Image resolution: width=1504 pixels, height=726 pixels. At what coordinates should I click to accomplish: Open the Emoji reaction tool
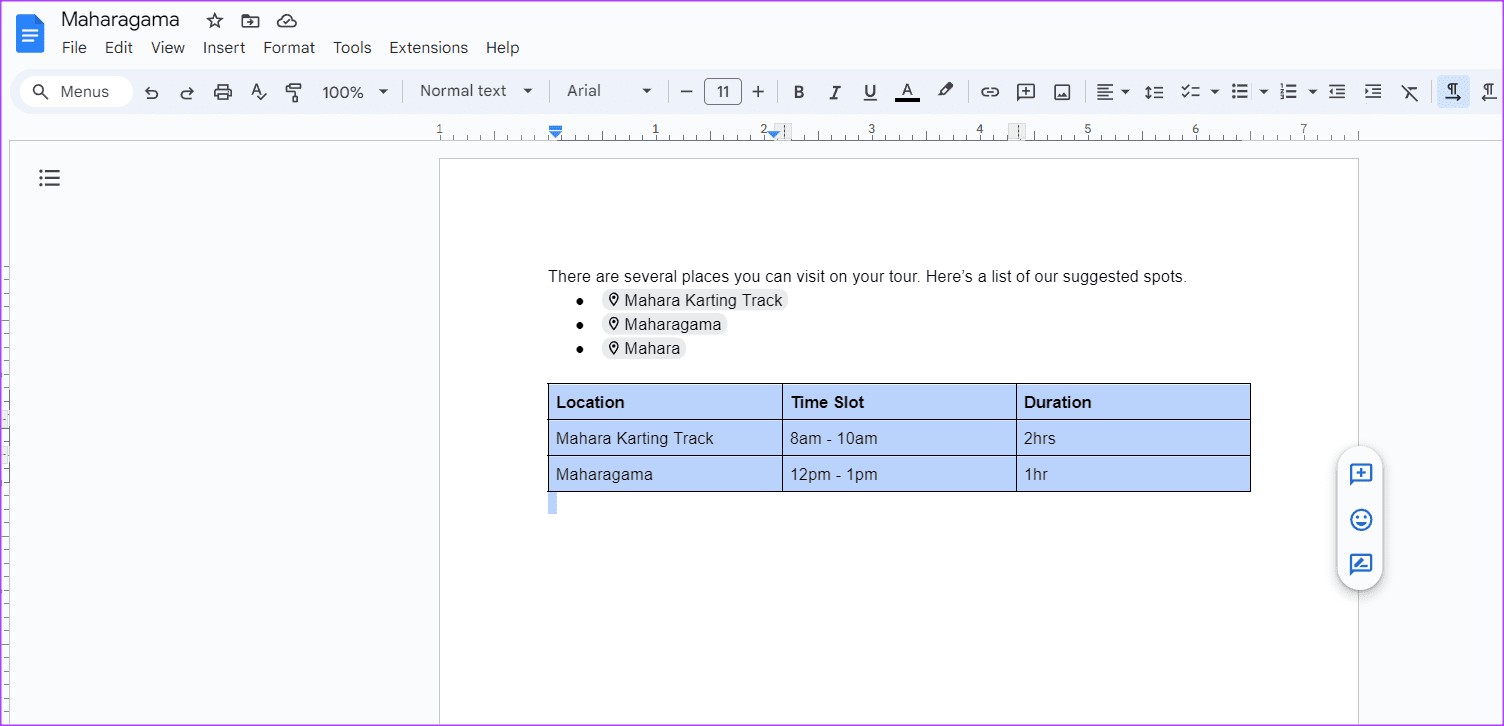click(1360, 520)
